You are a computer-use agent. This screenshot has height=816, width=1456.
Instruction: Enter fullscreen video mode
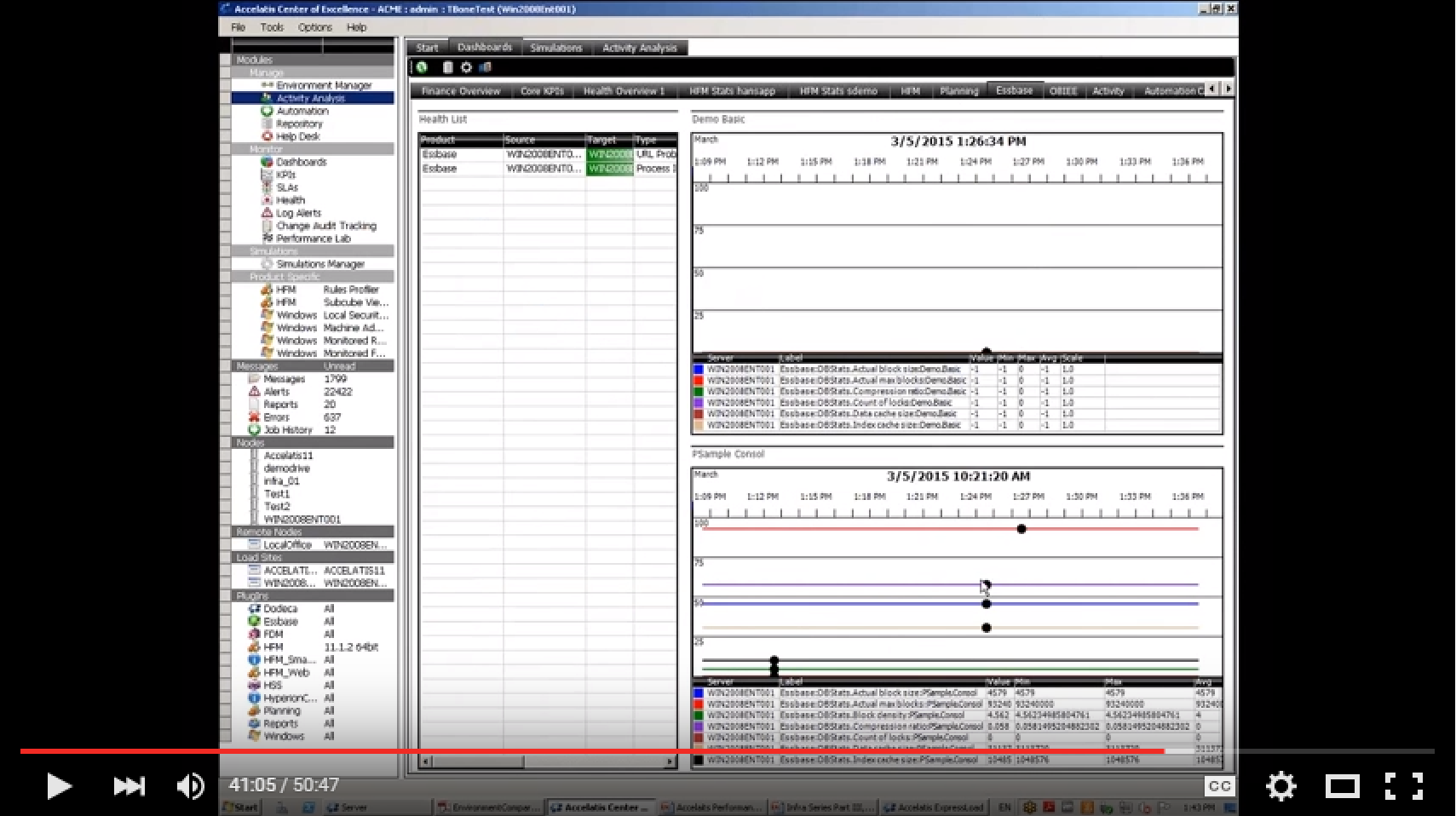click(x=1403, y=785)
